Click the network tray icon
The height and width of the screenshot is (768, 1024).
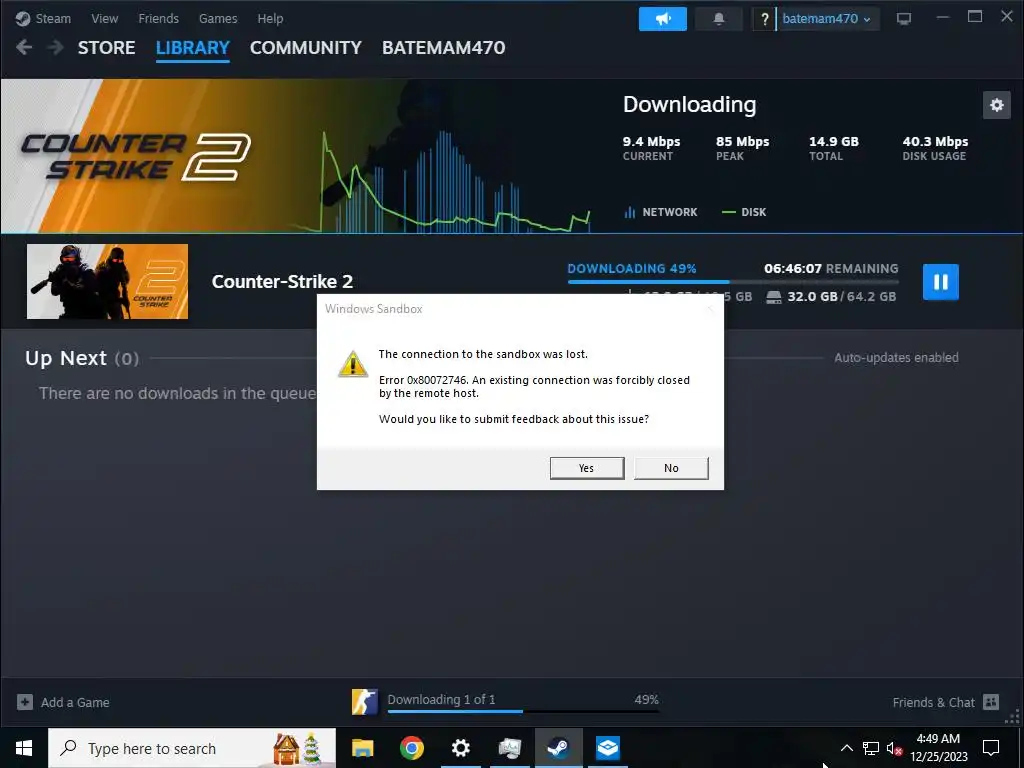(x=871, y=748)
